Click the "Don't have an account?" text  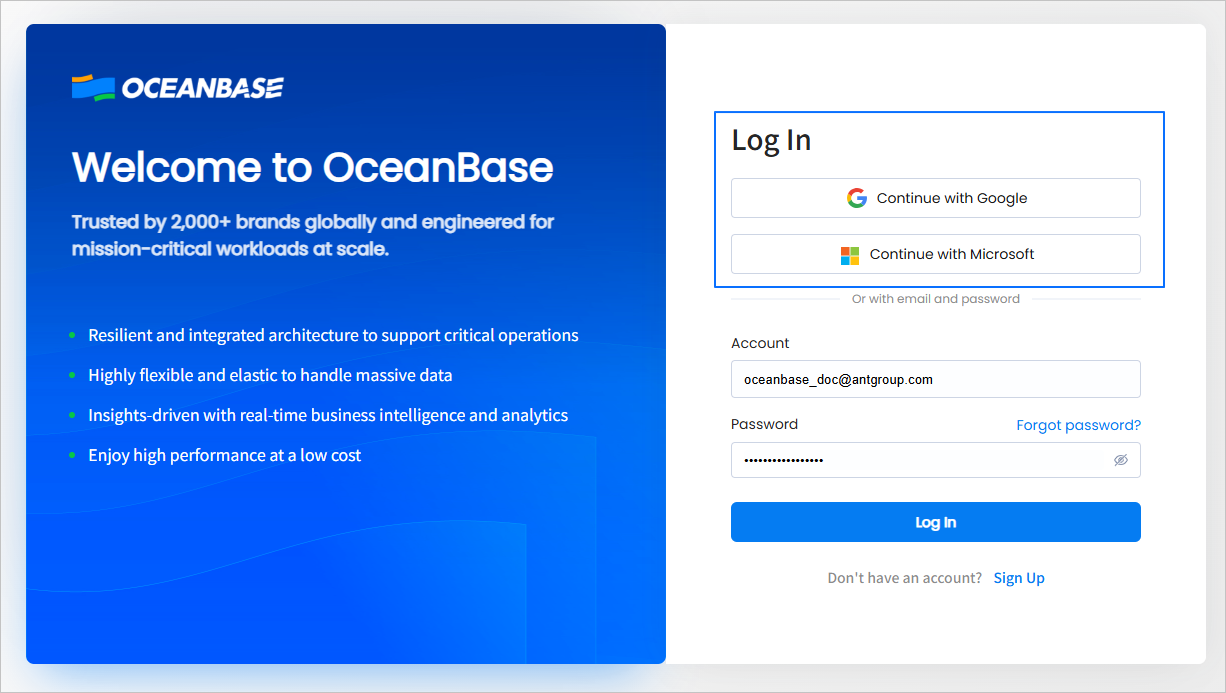coord(904,578)
